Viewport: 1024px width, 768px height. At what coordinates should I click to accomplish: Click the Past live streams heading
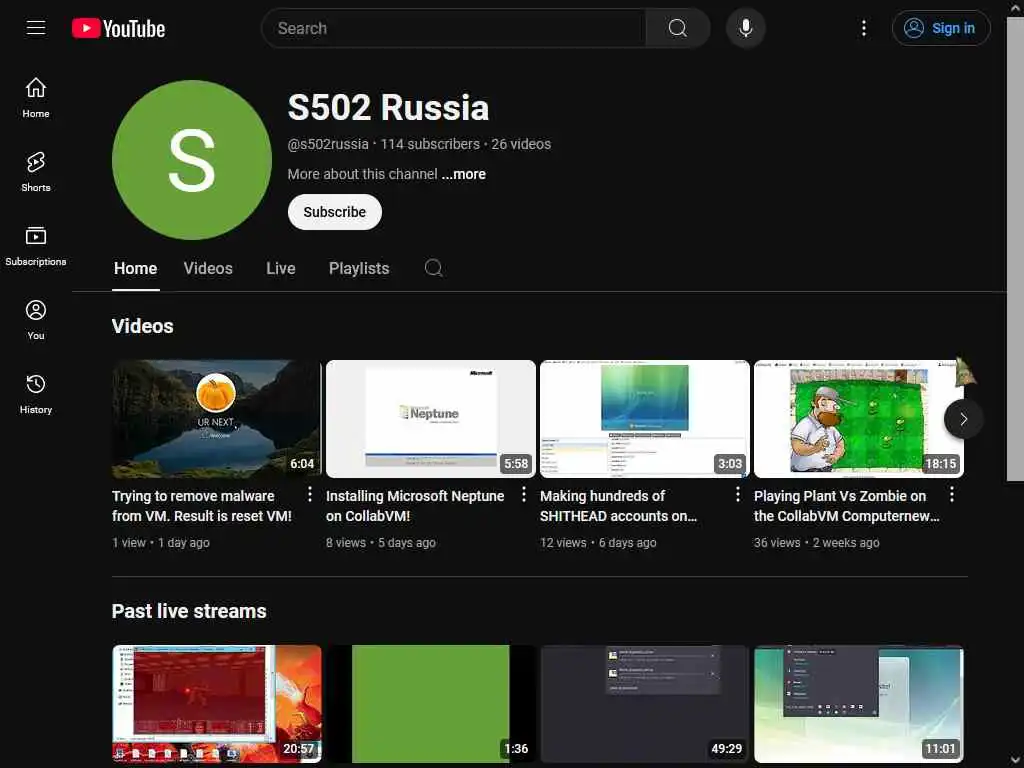(189, 611)
